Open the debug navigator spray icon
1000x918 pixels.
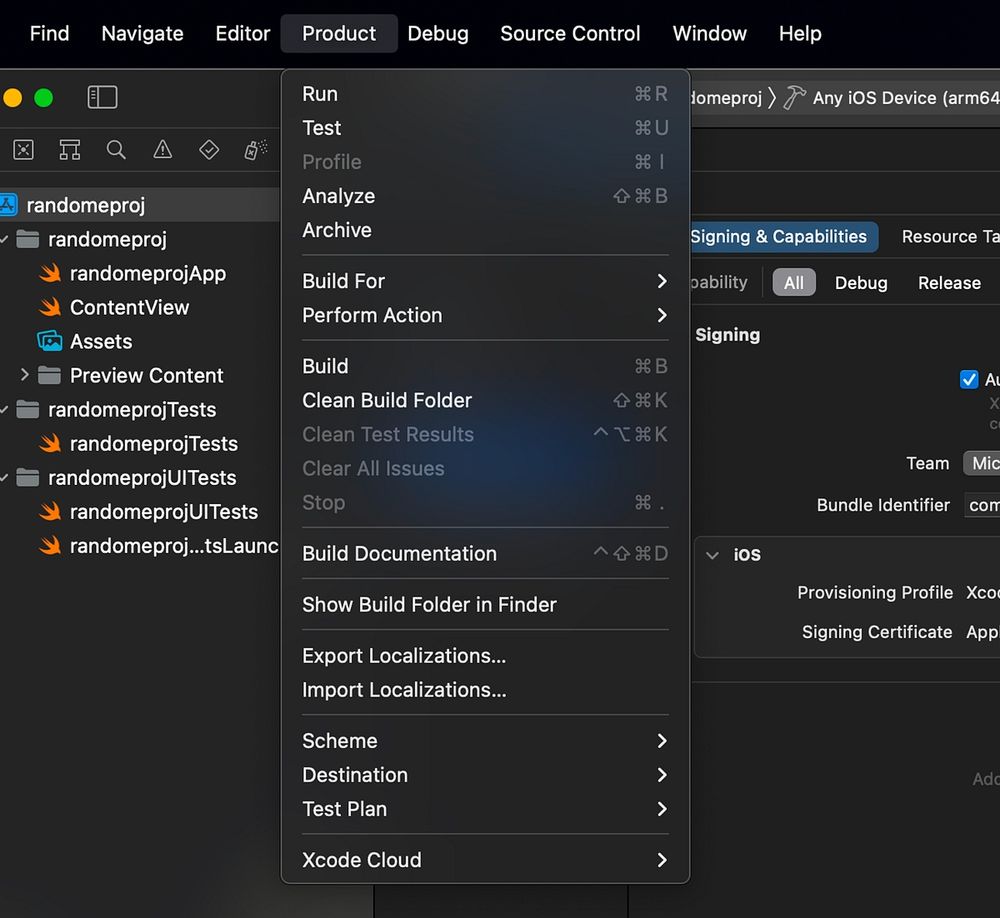256,150
